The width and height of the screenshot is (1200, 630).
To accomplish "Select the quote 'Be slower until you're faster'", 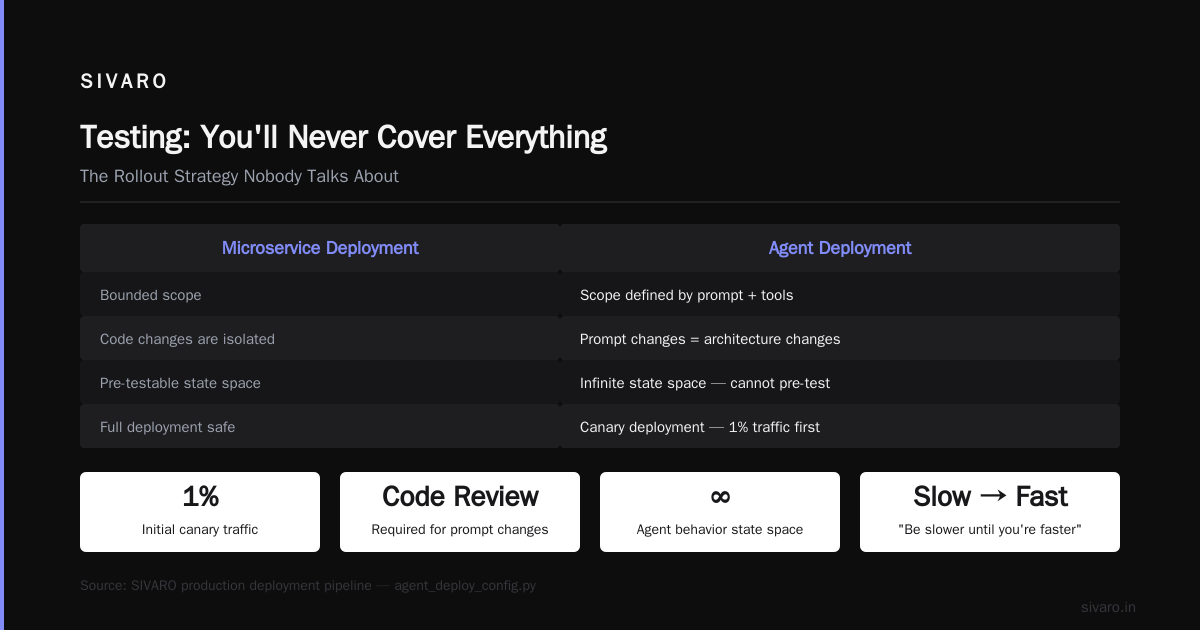I will pos(990,529).
